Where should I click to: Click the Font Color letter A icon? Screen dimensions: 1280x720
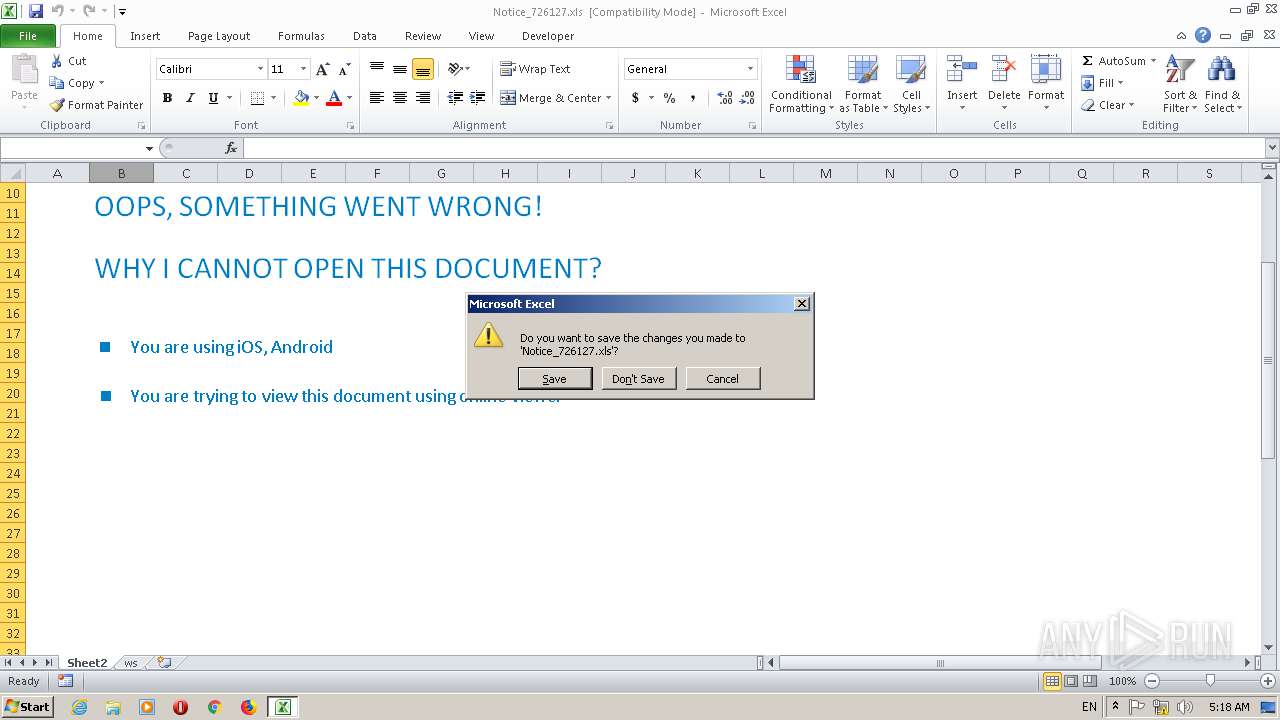(x=334, y=98)
